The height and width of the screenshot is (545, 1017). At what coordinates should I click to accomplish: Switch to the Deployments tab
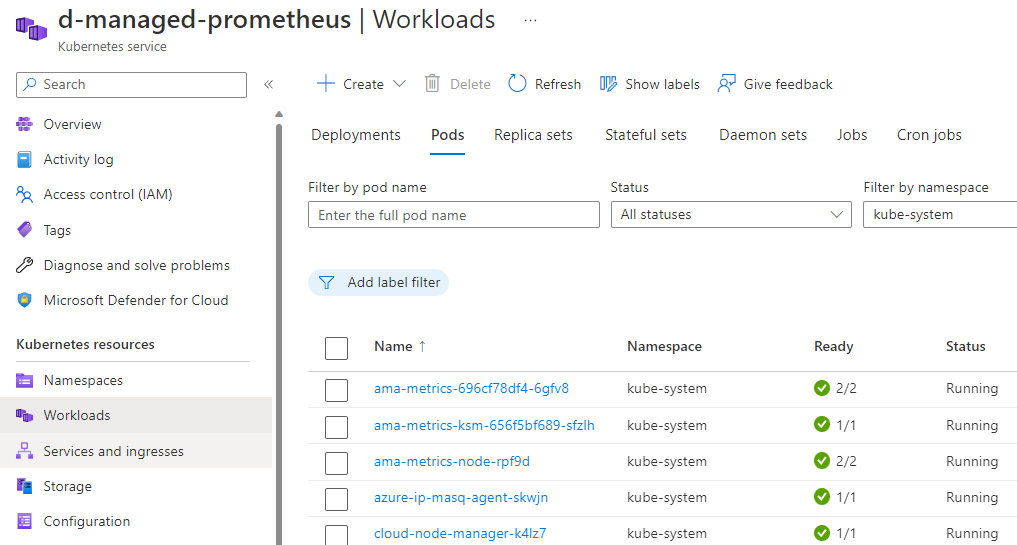pos(356,135)
